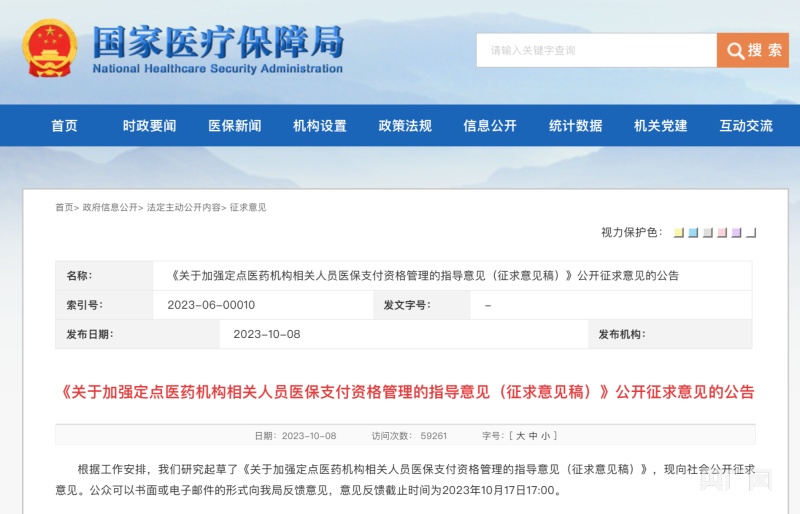This screenshot has height=514, width=800.
Task: Select the yellow eye-protection color swatch
Action: (679, 233)
